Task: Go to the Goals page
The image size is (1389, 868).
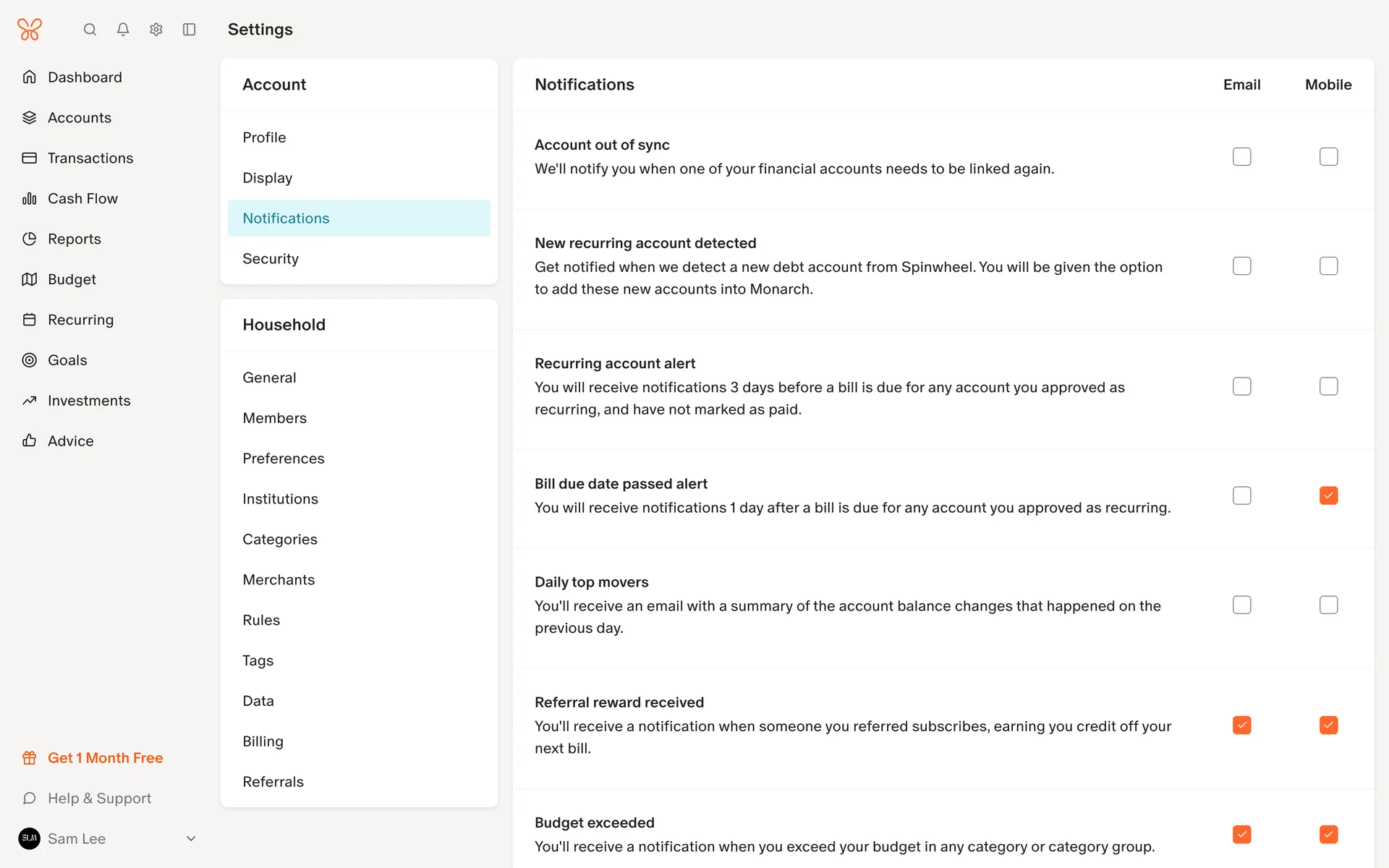Action: tap(67, 360)
